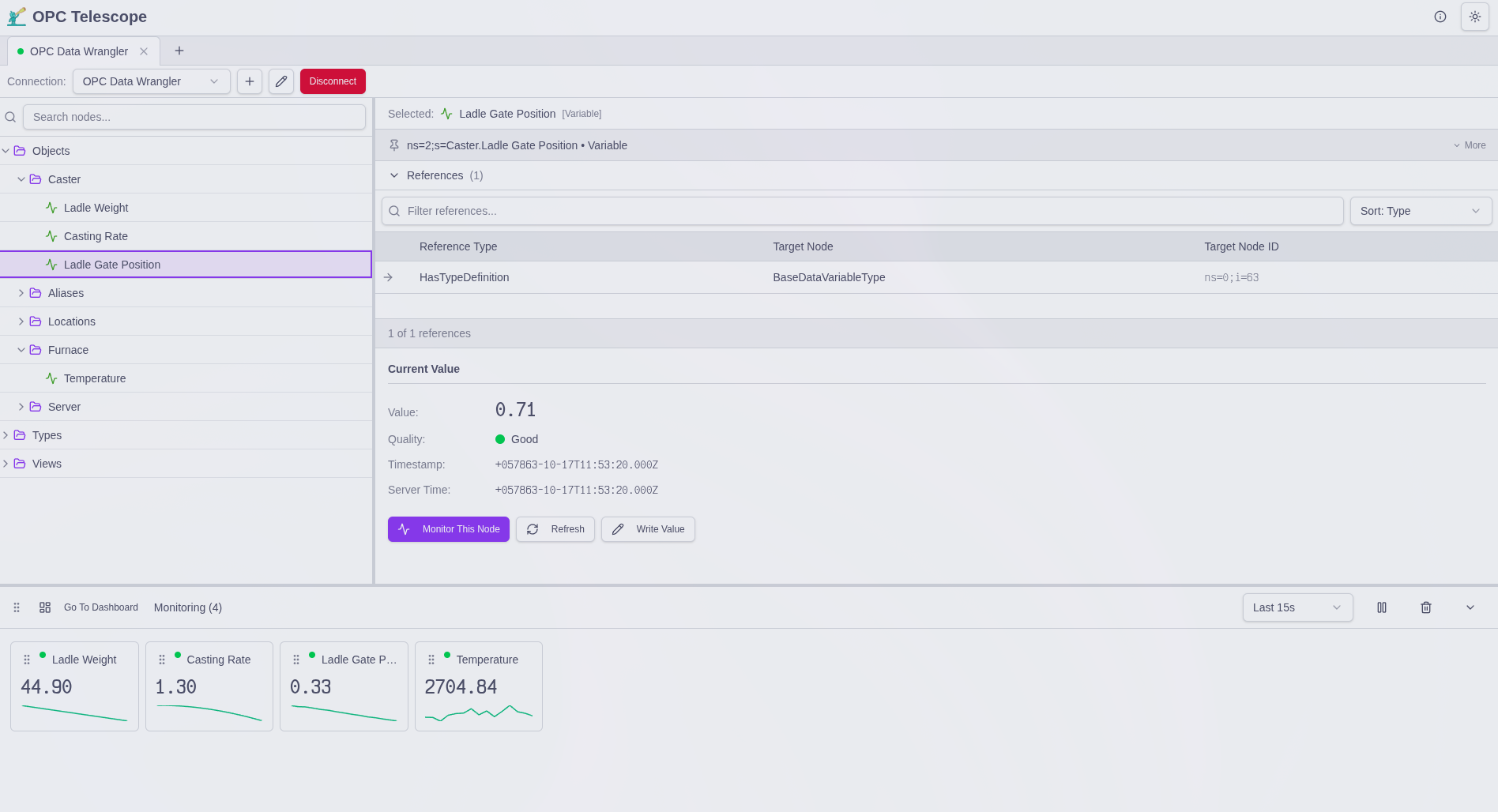The height and width of the screenshot is (812, 1498).
Task: Click Monitor This Node button
Action: (x=448, y=529)
